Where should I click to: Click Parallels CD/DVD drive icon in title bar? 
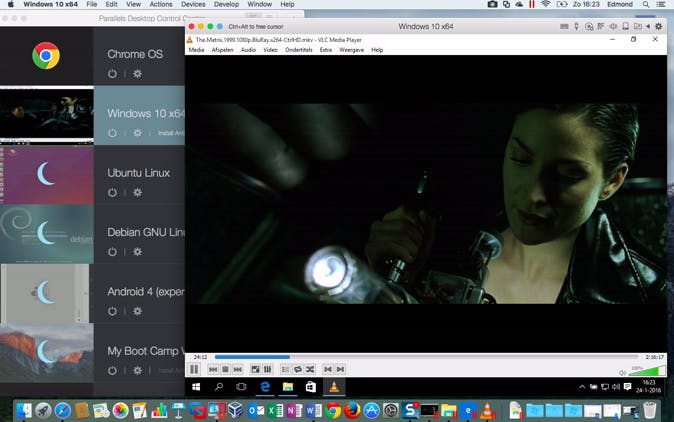589,27
